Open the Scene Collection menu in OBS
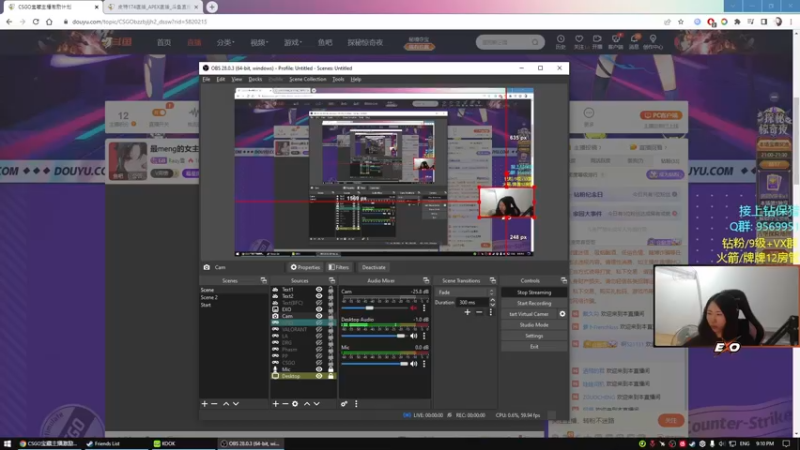The height and width of the screenshot is (450, 800). coord(308,79)
